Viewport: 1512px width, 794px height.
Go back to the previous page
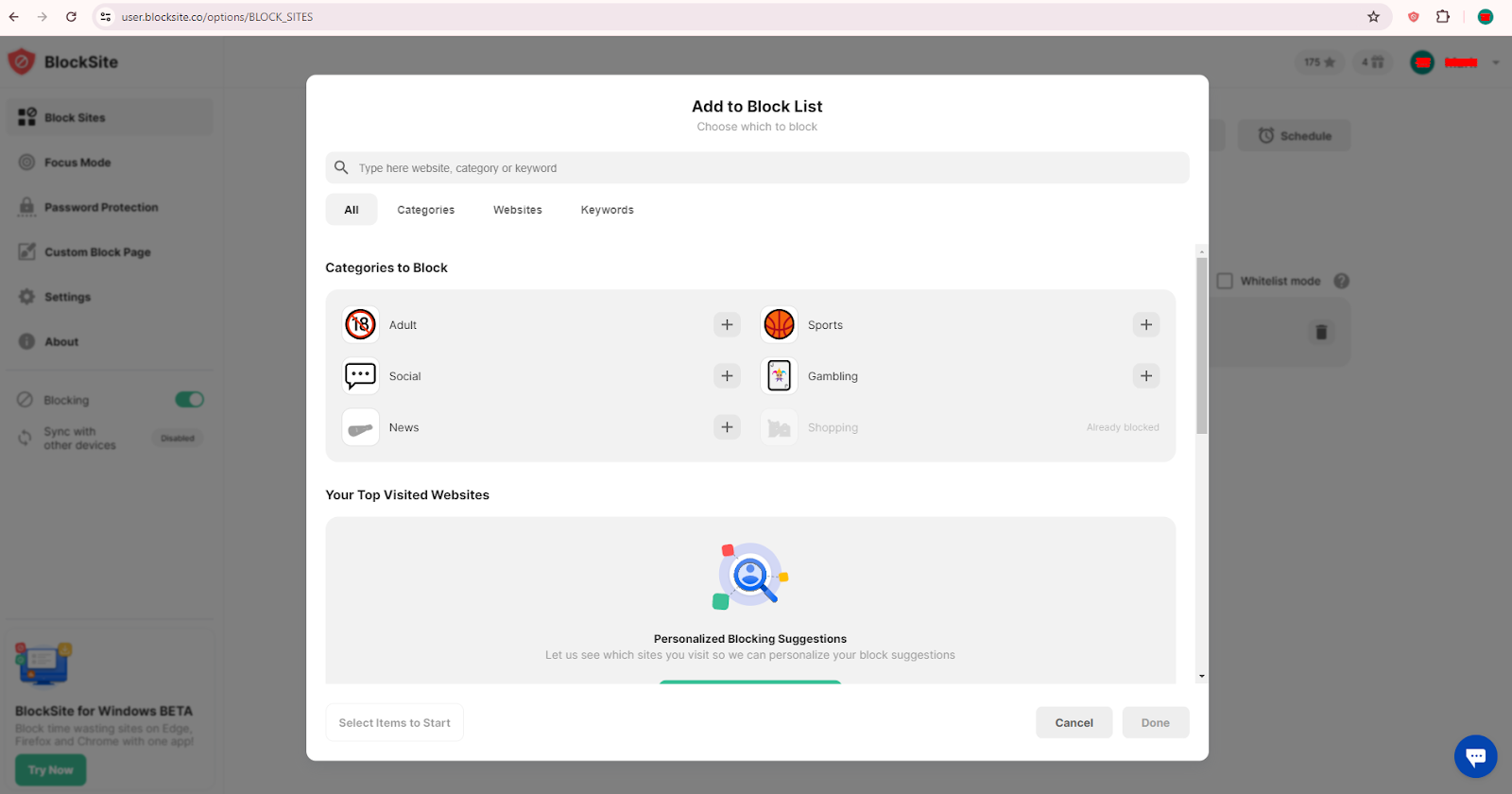click(13, 17)
